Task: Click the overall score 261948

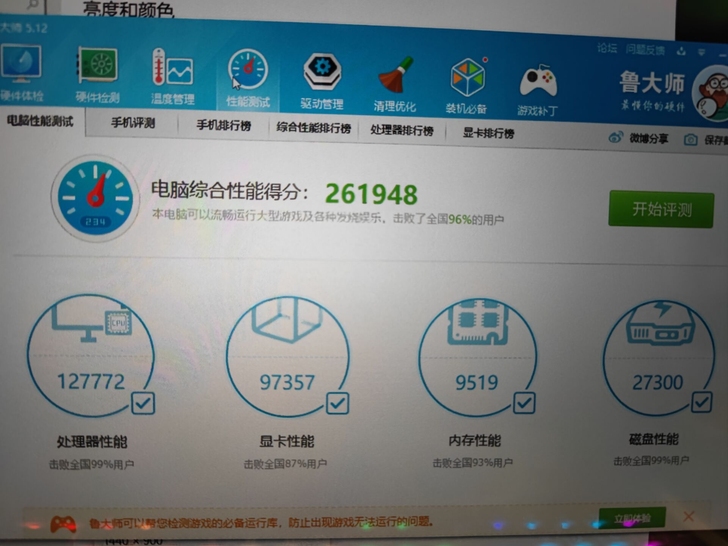Action: (x=371, y=194)
